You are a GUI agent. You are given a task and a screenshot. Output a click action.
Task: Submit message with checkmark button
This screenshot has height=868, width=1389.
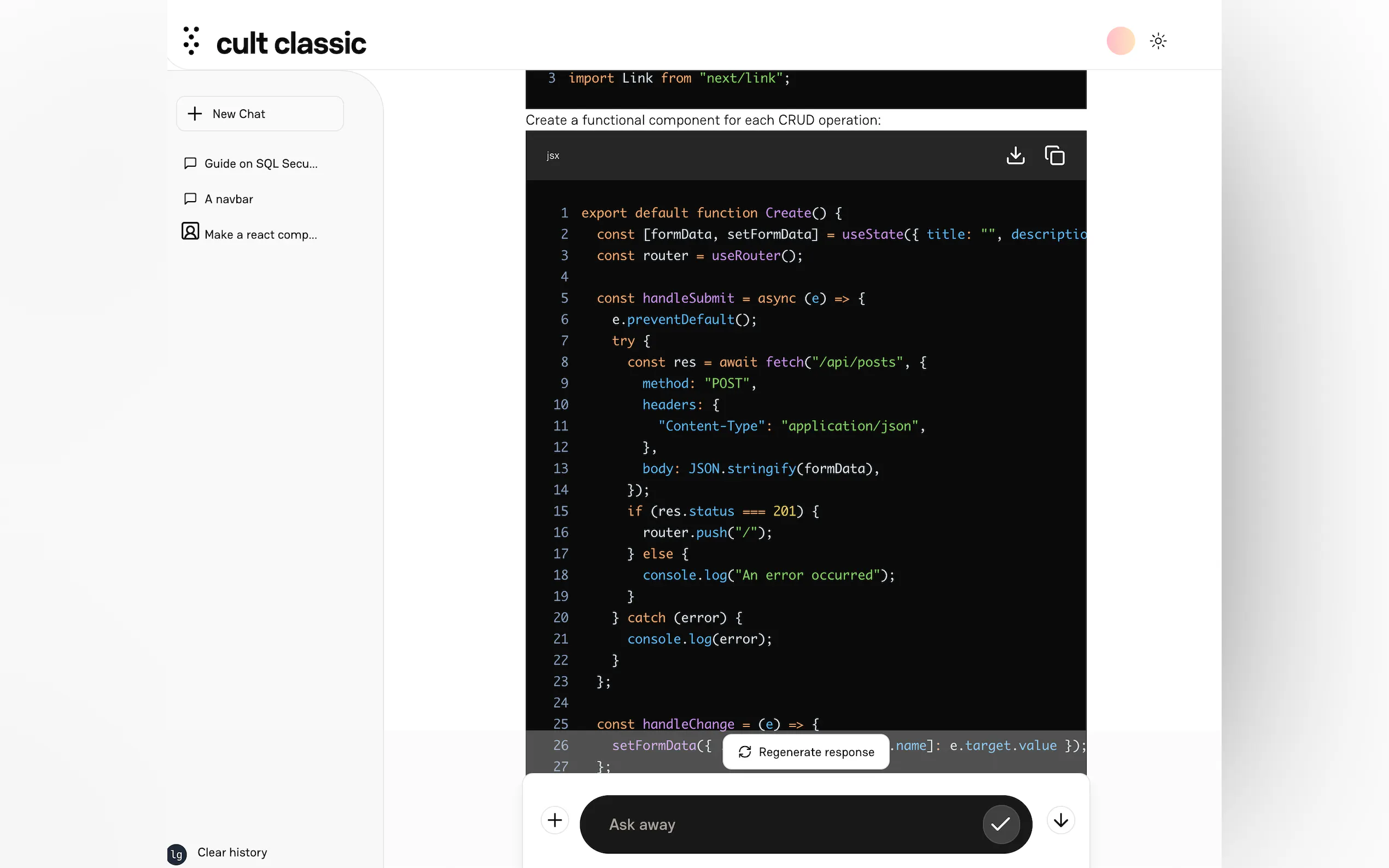(1000, 824)
